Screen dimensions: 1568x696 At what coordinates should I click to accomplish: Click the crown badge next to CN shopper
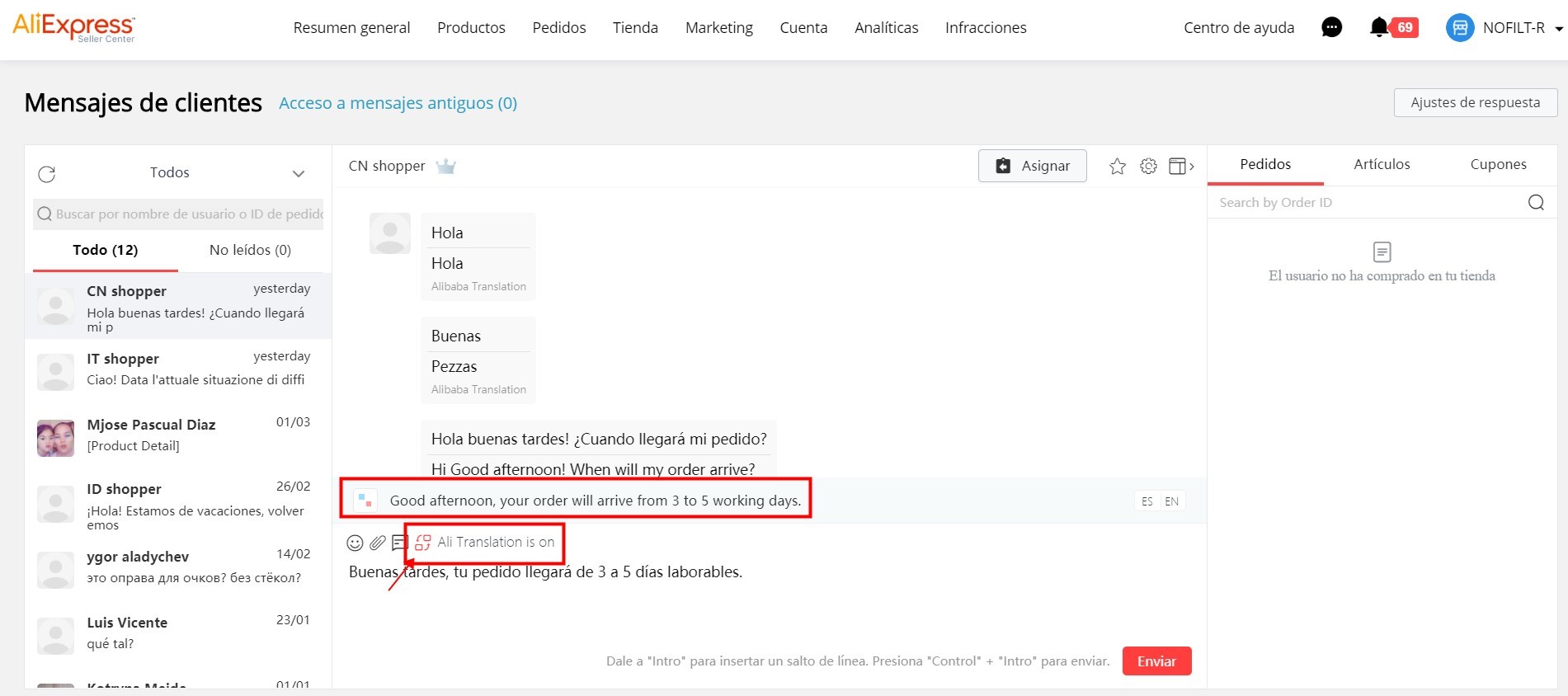(x=446, y=166)
